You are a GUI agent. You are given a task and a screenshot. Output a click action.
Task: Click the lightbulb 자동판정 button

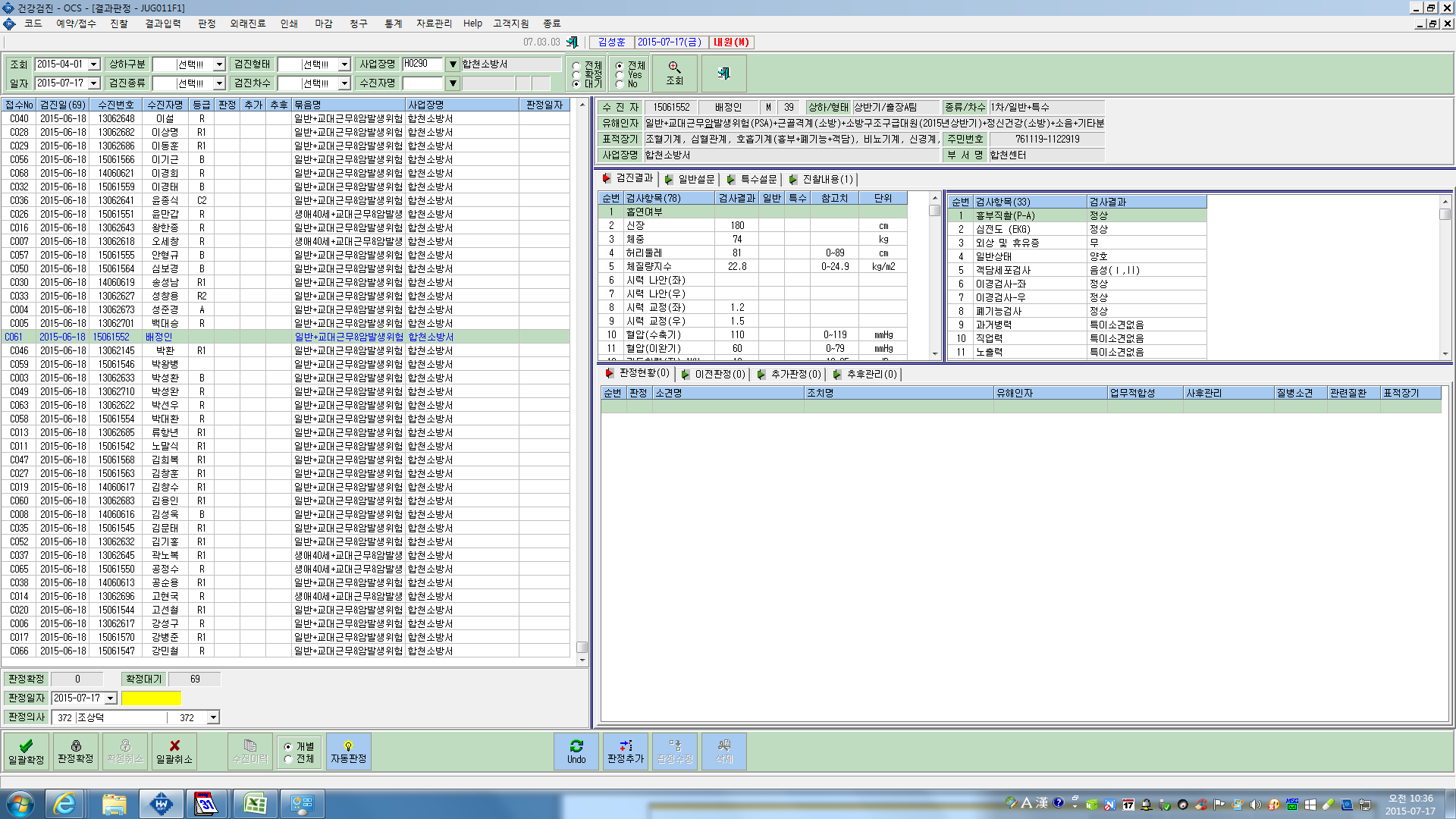(x=349, y=751)
